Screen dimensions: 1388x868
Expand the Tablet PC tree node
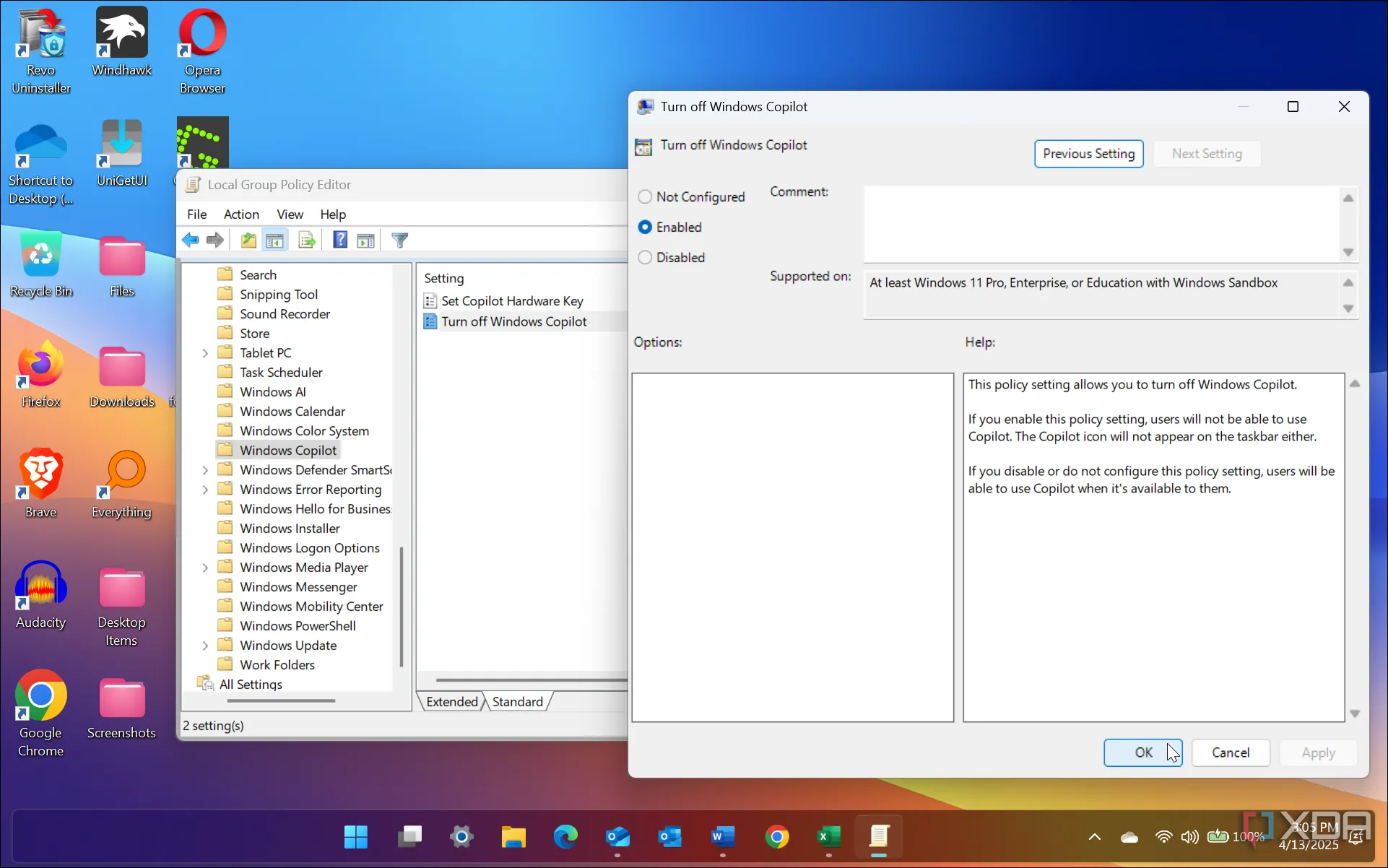206,352
